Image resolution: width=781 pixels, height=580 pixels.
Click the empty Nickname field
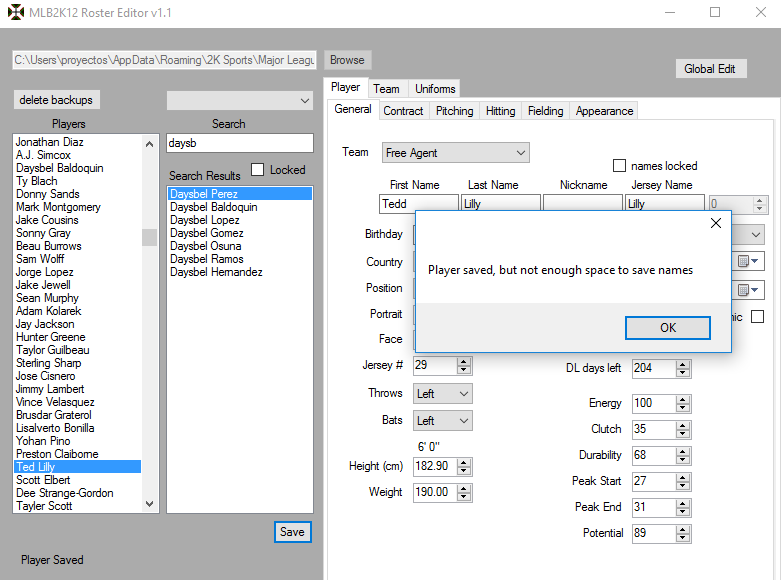pyautogui.click(x=582, y=204)
